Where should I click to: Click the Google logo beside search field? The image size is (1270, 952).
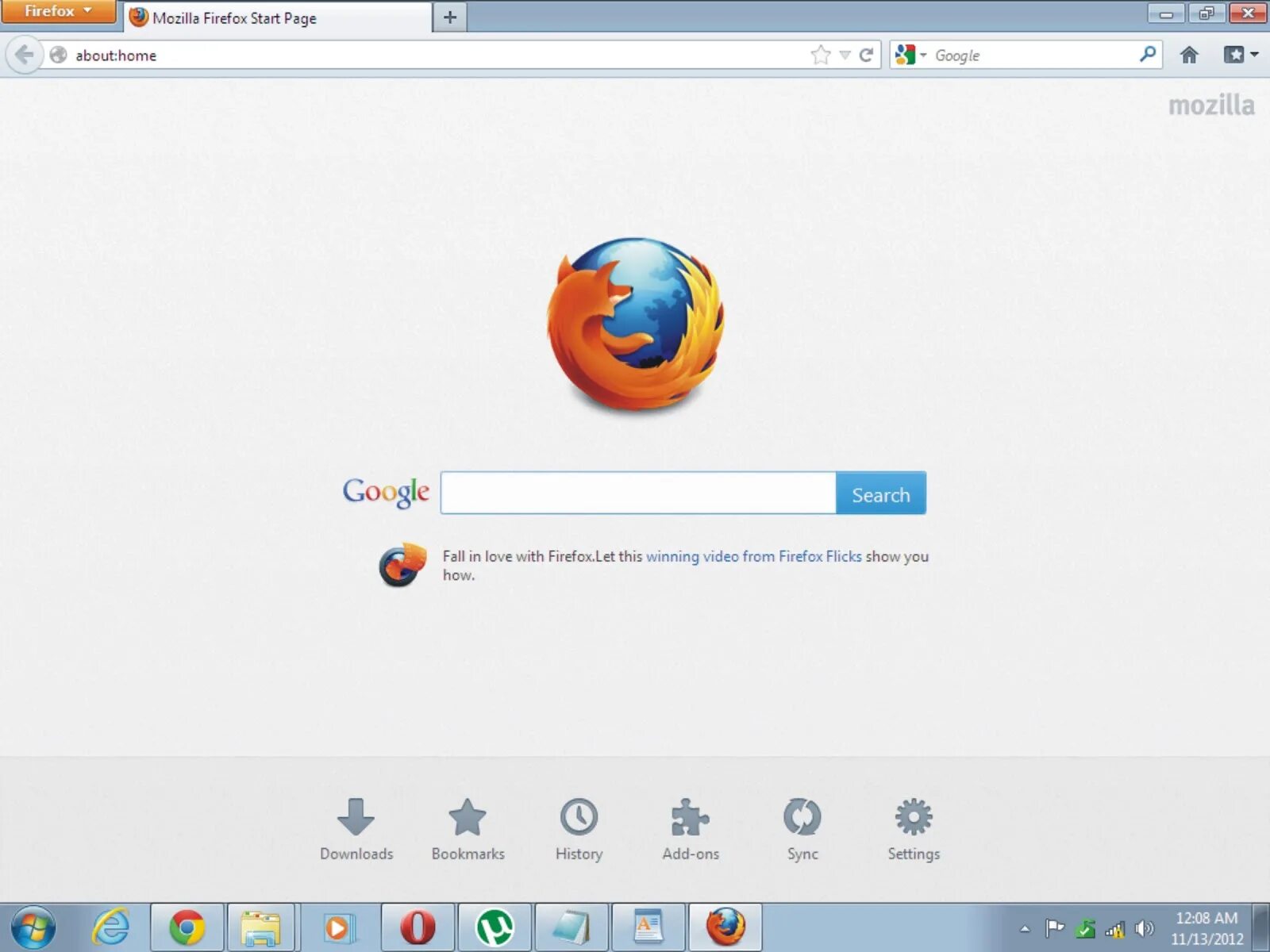[x=387, y=492]
